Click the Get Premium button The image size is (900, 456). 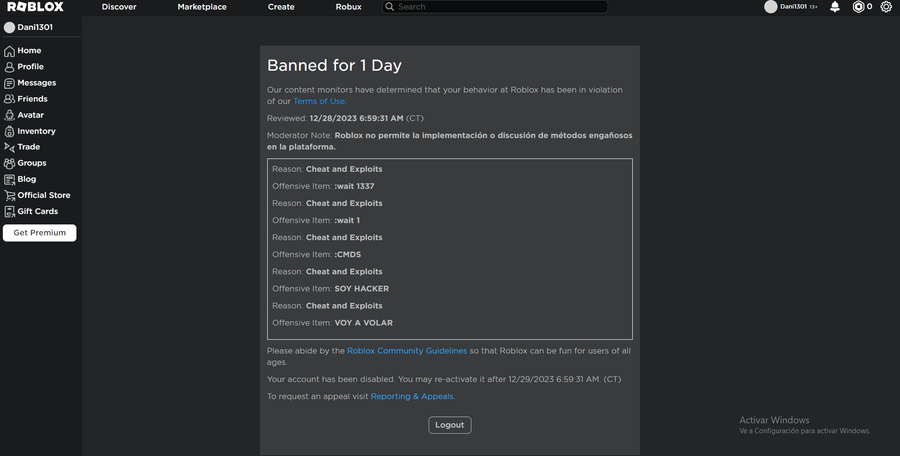[40, 233]
